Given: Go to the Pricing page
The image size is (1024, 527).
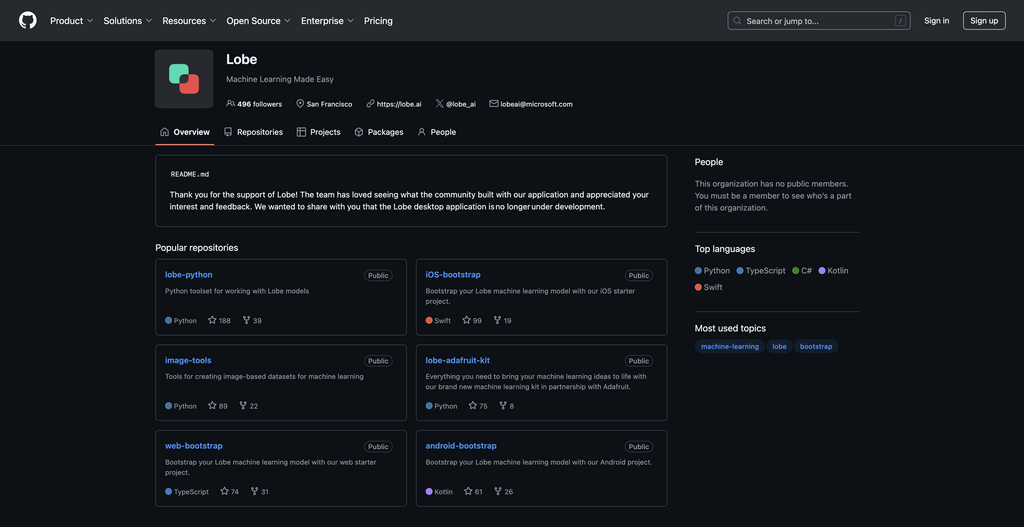Looking at the screenshot, I should 378,21.
